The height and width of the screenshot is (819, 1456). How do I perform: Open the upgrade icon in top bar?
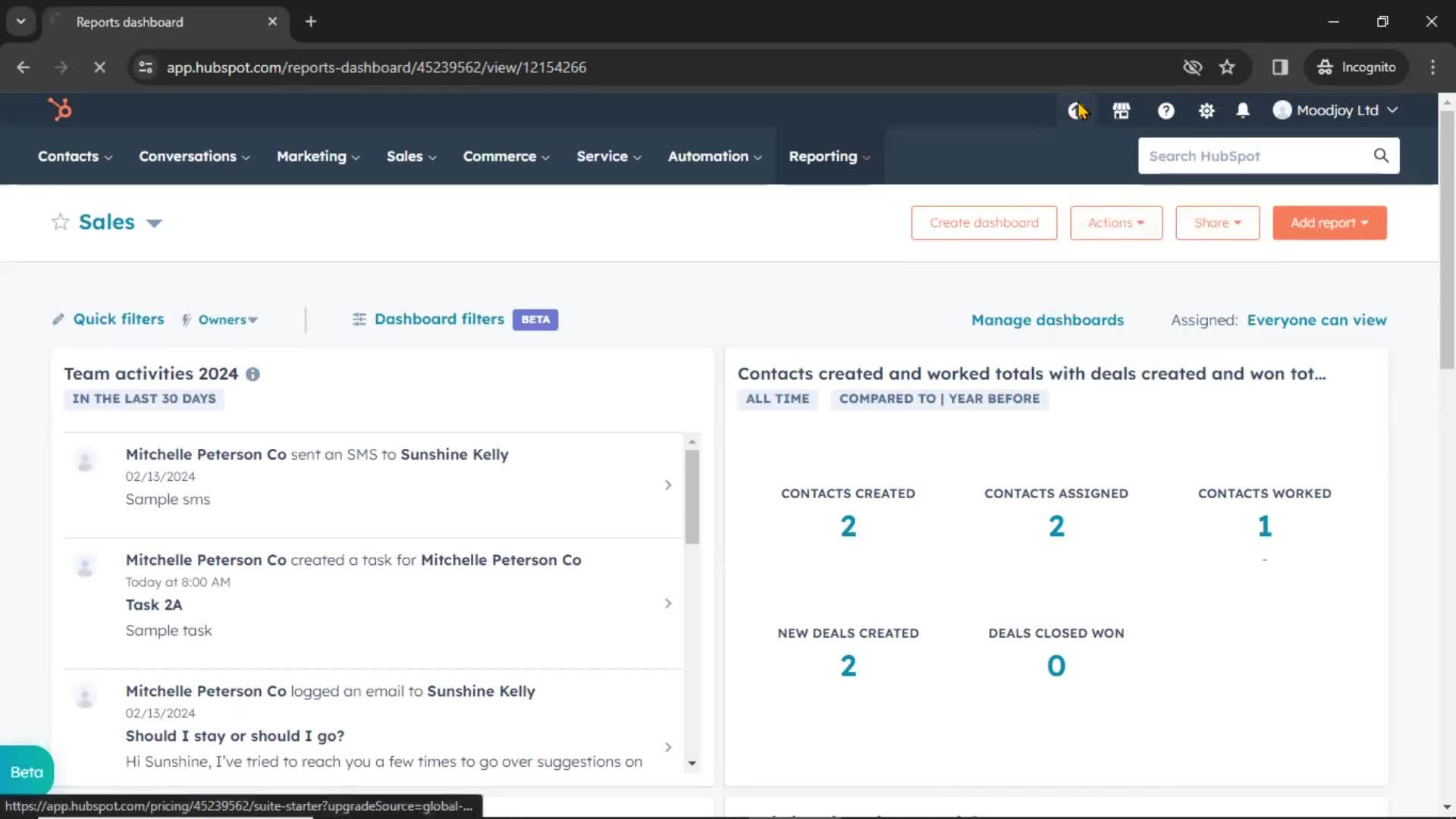click(1076, 111)
